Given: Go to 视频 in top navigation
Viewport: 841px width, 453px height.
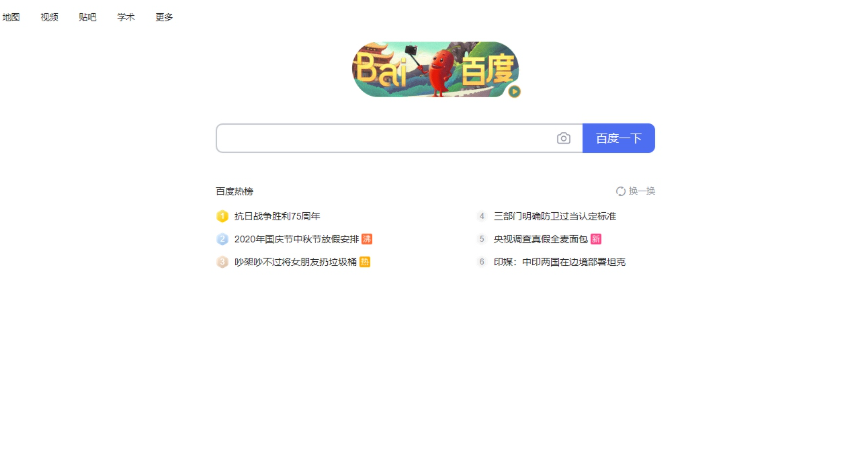Looking at the screenshot, I should (49, 17).
